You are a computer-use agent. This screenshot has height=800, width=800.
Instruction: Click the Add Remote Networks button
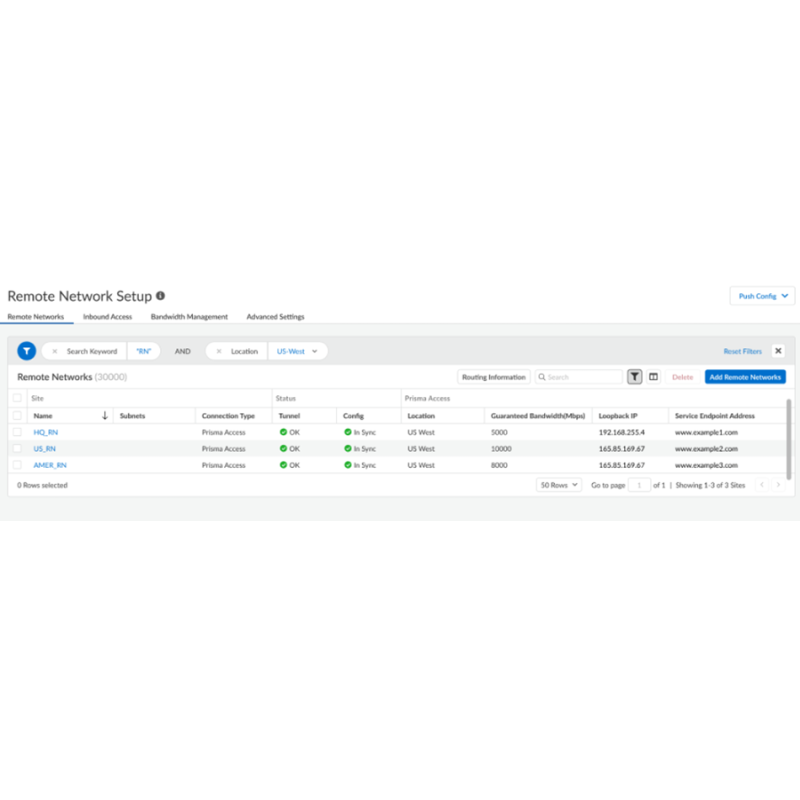pyautogui.click(x=745, y=377)
